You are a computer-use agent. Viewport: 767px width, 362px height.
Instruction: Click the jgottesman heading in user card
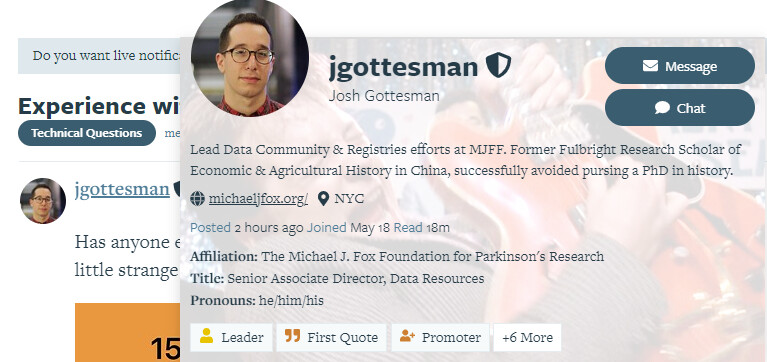(403, 68)
